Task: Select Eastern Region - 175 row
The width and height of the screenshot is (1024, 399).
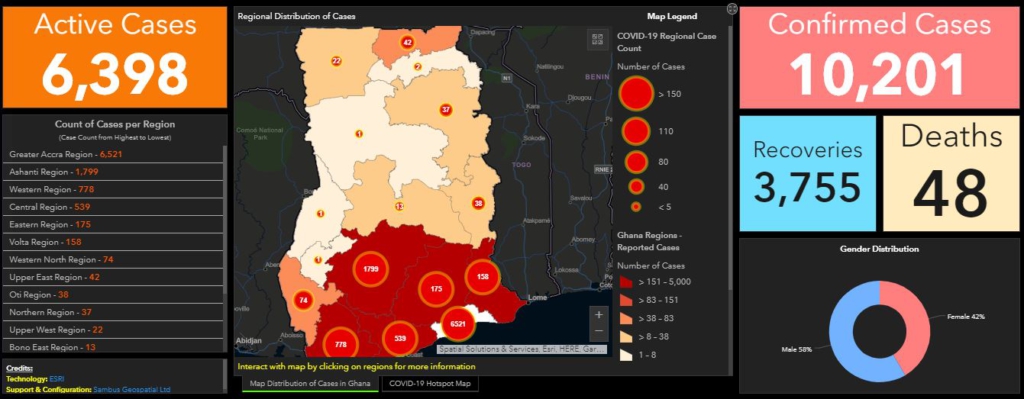Action: click(x=113, y=225)
